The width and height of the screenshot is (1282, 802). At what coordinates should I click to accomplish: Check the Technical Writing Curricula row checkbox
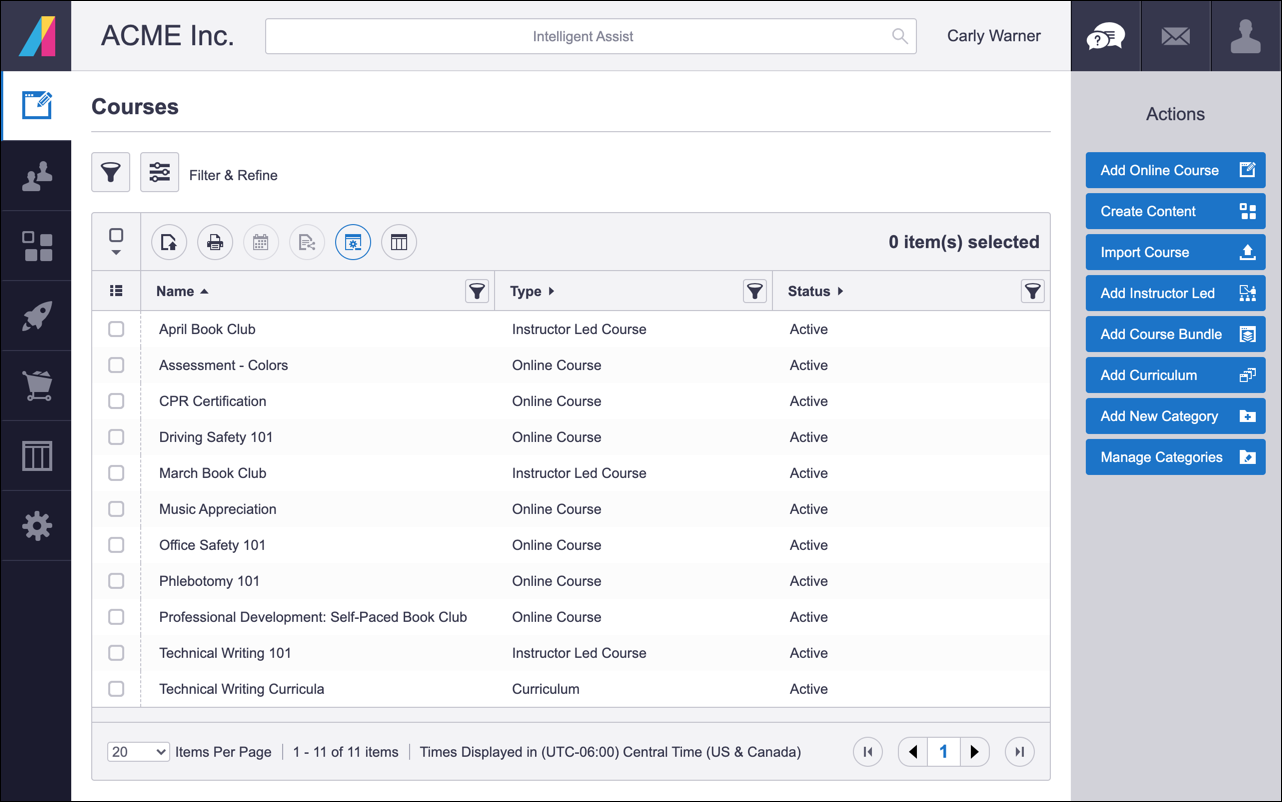(x=116, y=689)
